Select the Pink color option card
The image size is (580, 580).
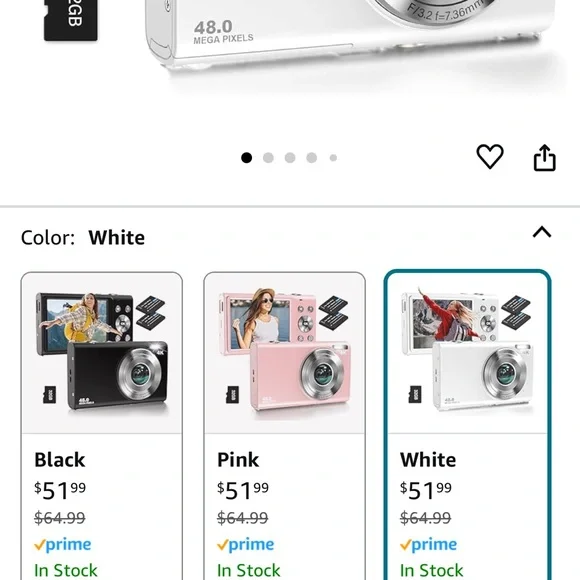coord(284,425)
